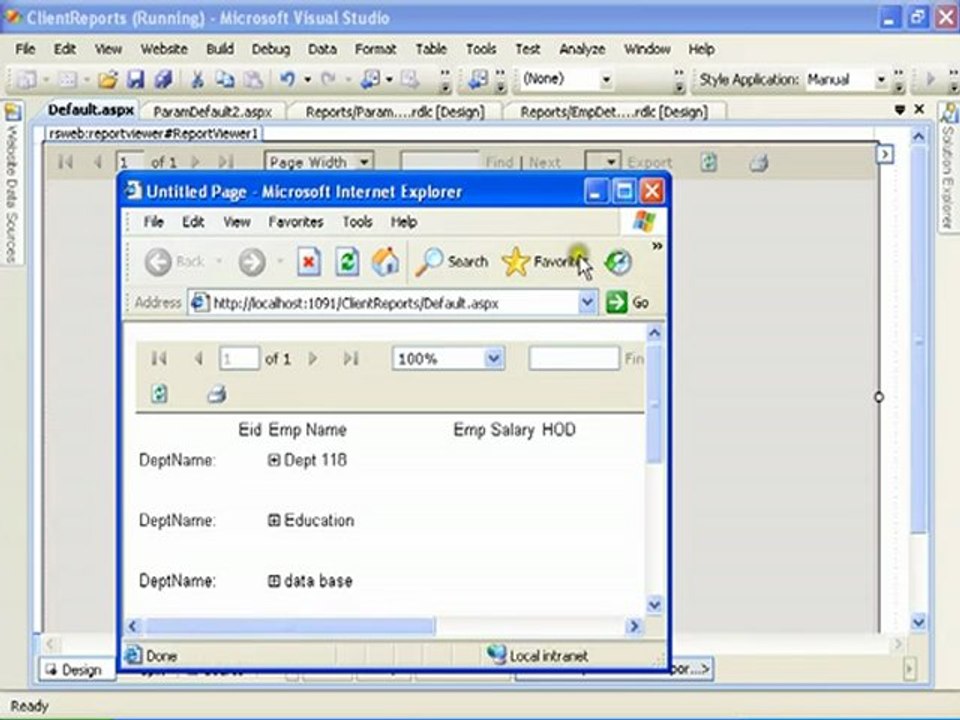This screenshot has width=960, height=720.
Task: Switch to Reports/Param....rdlc [Design] tab
Action: click(395, 112)
